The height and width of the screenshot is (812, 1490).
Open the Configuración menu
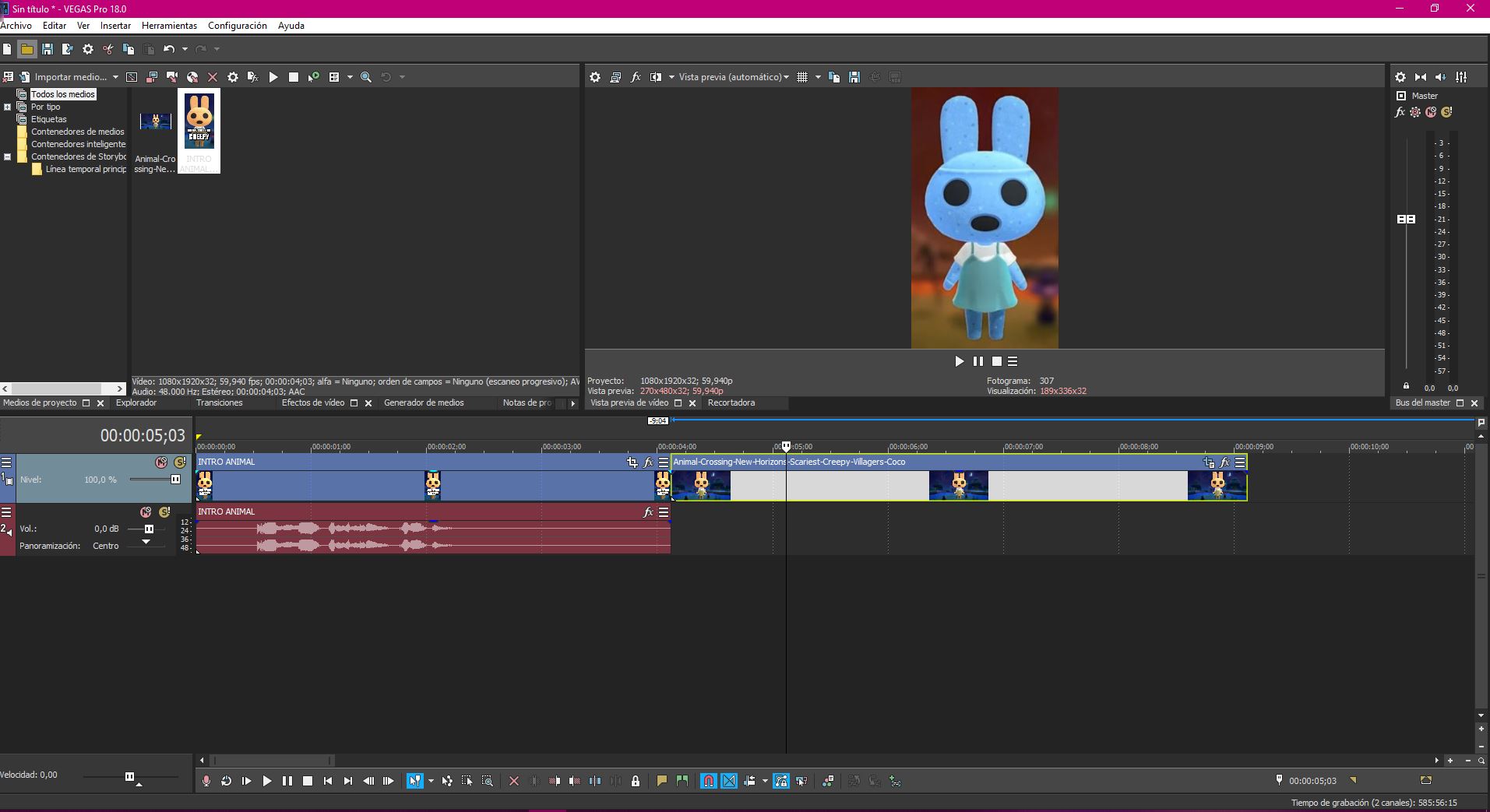238,26
